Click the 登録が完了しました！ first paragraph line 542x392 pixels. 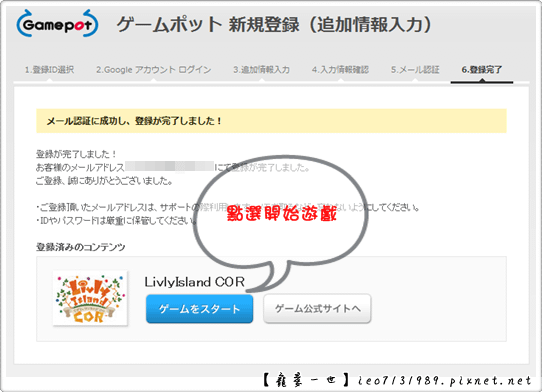(x=77, y=154)
